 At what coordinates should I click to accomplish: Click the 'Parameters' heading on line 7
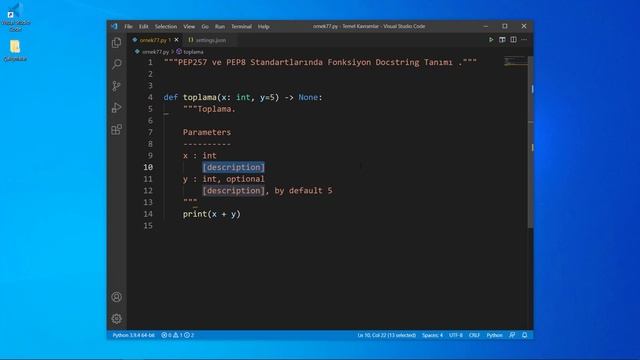tap(207, 132)
